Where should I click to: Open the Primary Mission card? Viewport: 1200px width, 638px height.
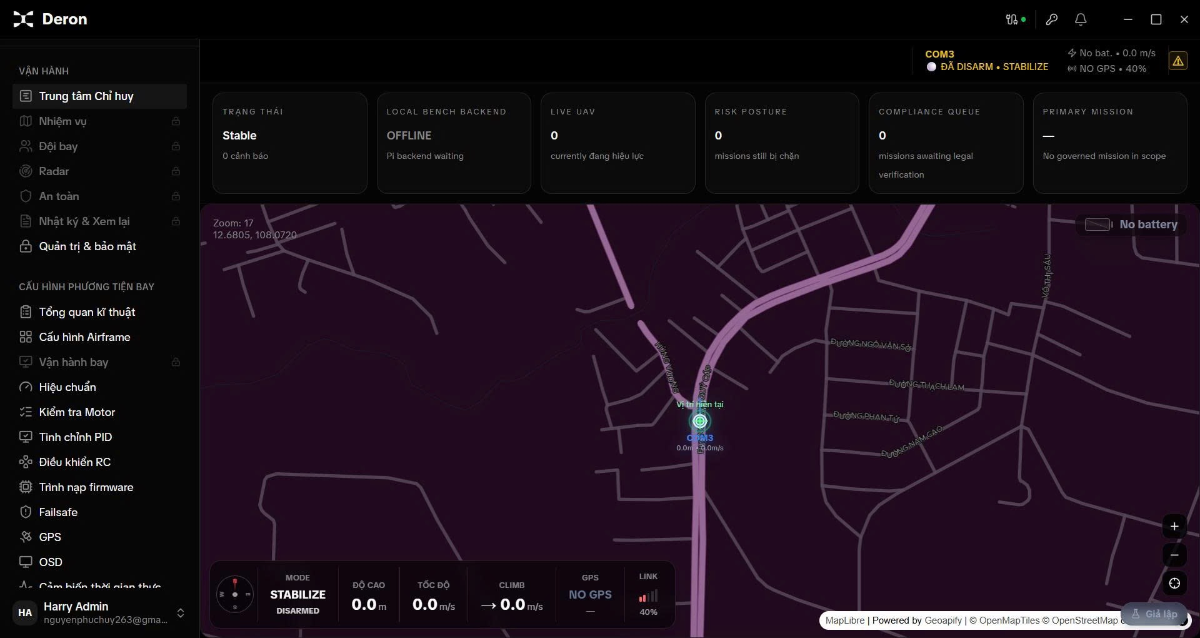(x=1111, y=143)
